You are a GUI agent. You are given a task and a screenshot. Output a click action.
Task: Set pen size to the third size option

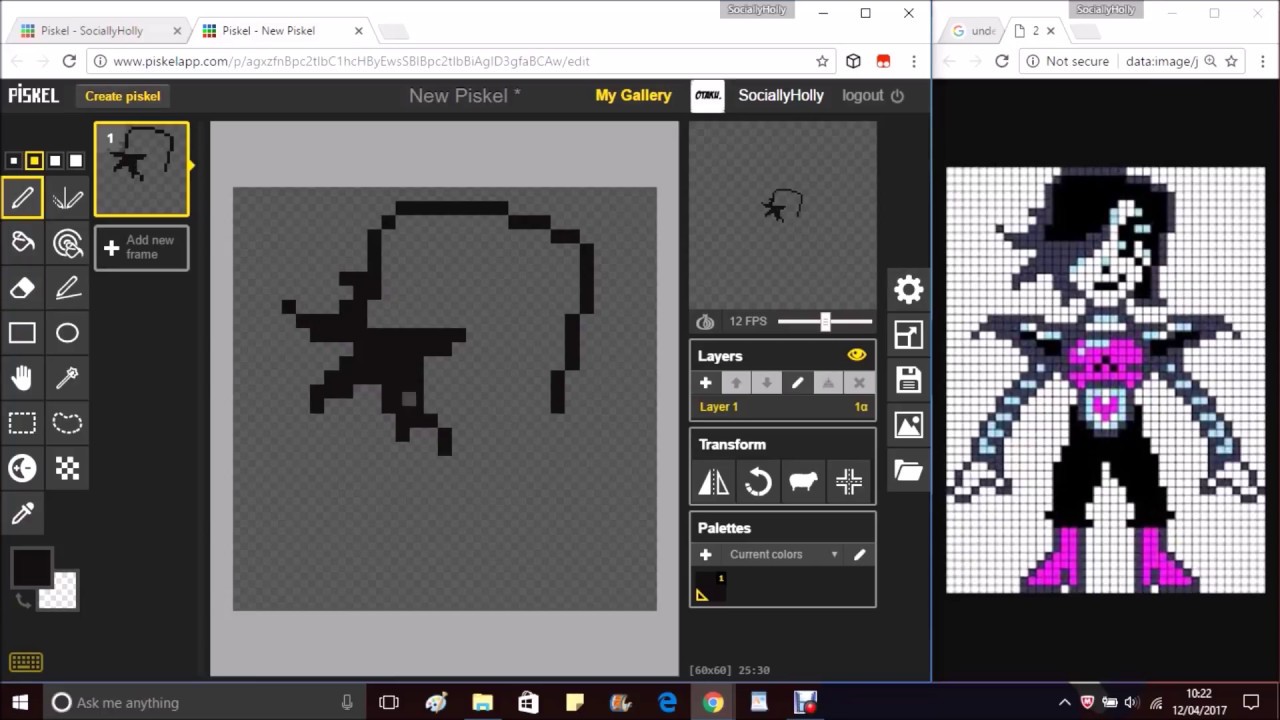pyautogui.click(x=55, y=160)
